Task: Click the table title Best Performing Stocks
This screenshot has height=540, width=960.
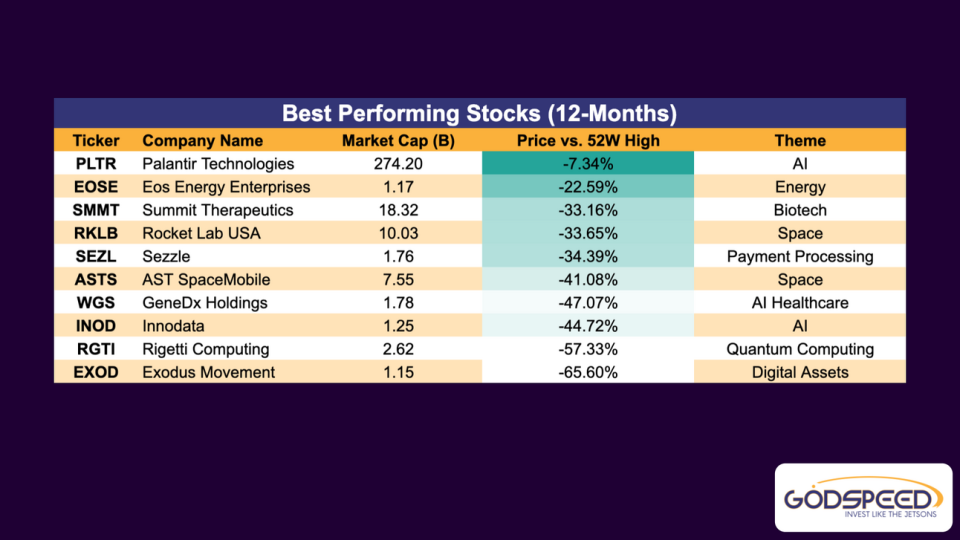Action: coord(479,113)
